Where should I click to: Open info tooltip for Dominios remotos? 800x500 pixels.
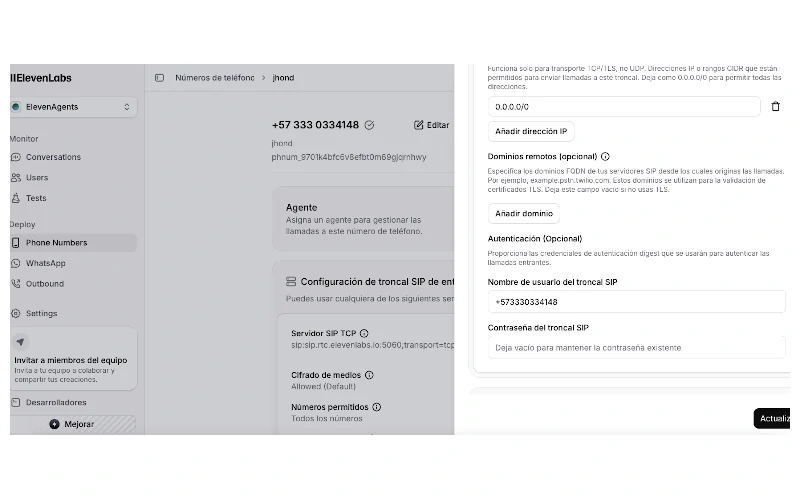pos(605,157)
